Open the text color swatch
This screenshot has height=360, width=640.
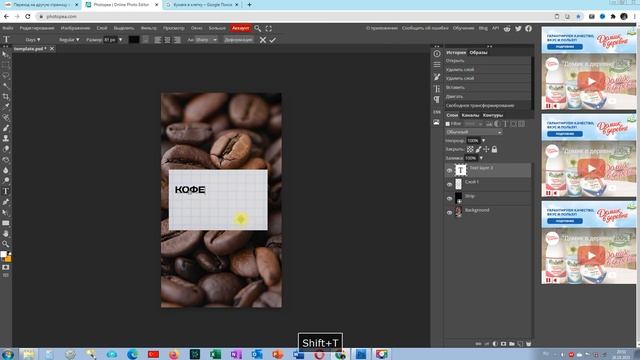click(x=134, y=40)
